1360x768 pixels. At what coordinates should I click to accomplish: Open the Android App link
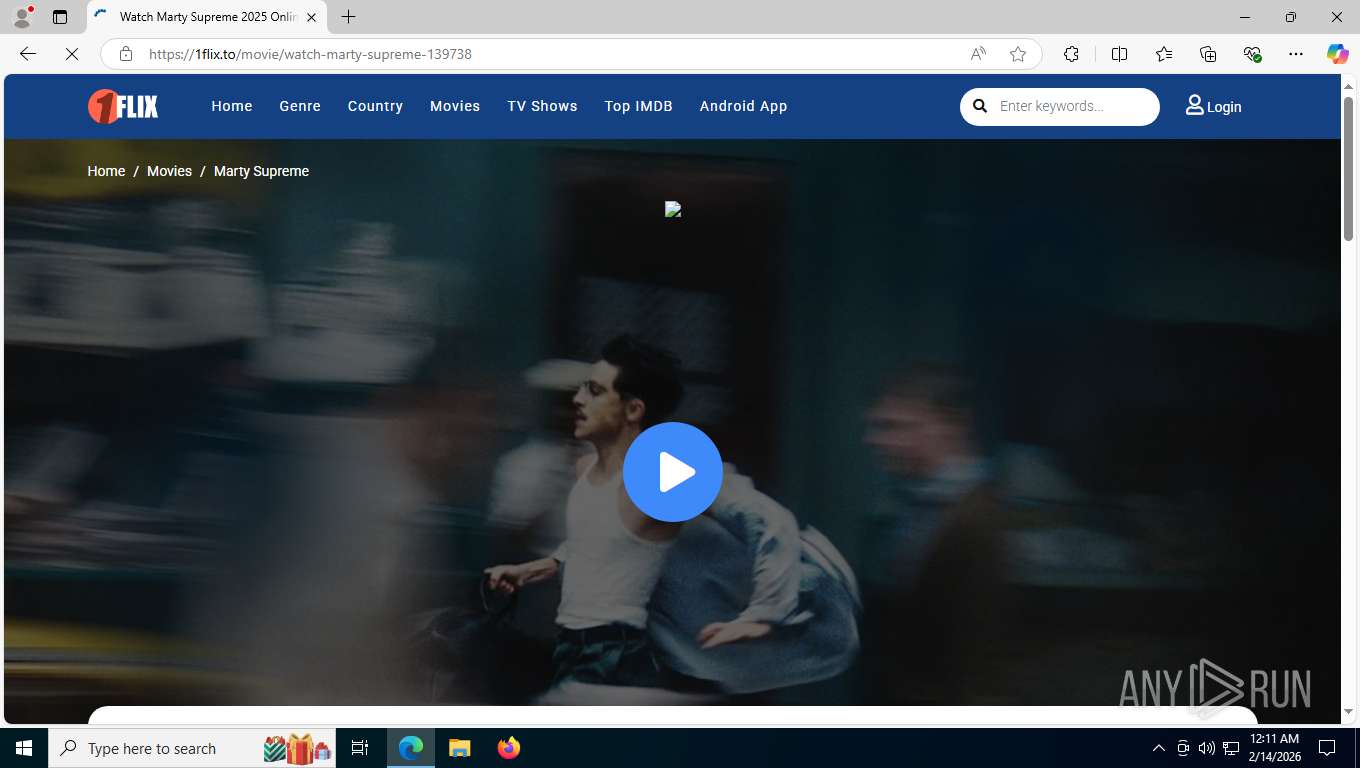coord(743,106)
